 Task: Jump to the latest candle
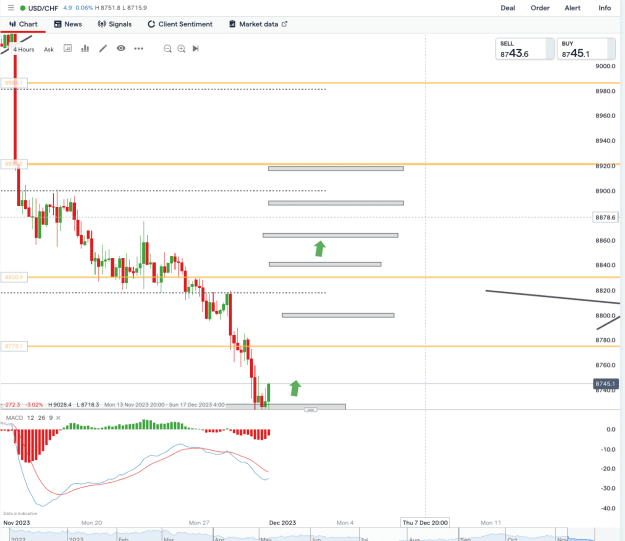pyautogui.click(x=195, y=49)
